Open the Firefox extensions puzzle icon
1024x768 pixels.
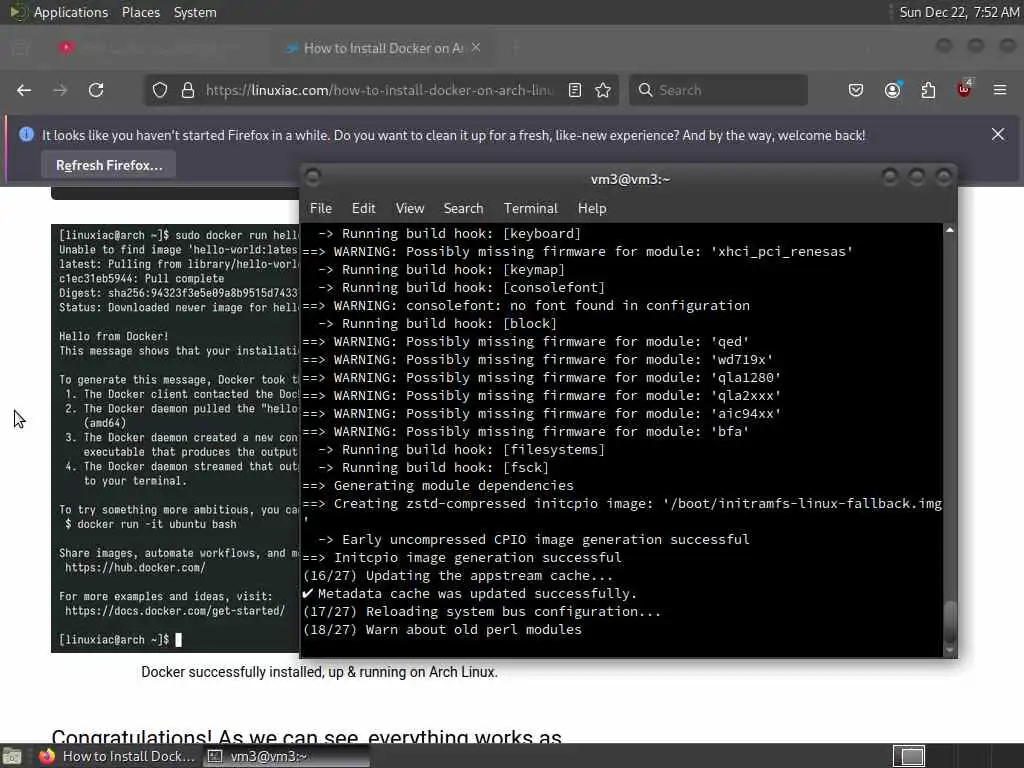pyautogui.click(x=928, y=90)
